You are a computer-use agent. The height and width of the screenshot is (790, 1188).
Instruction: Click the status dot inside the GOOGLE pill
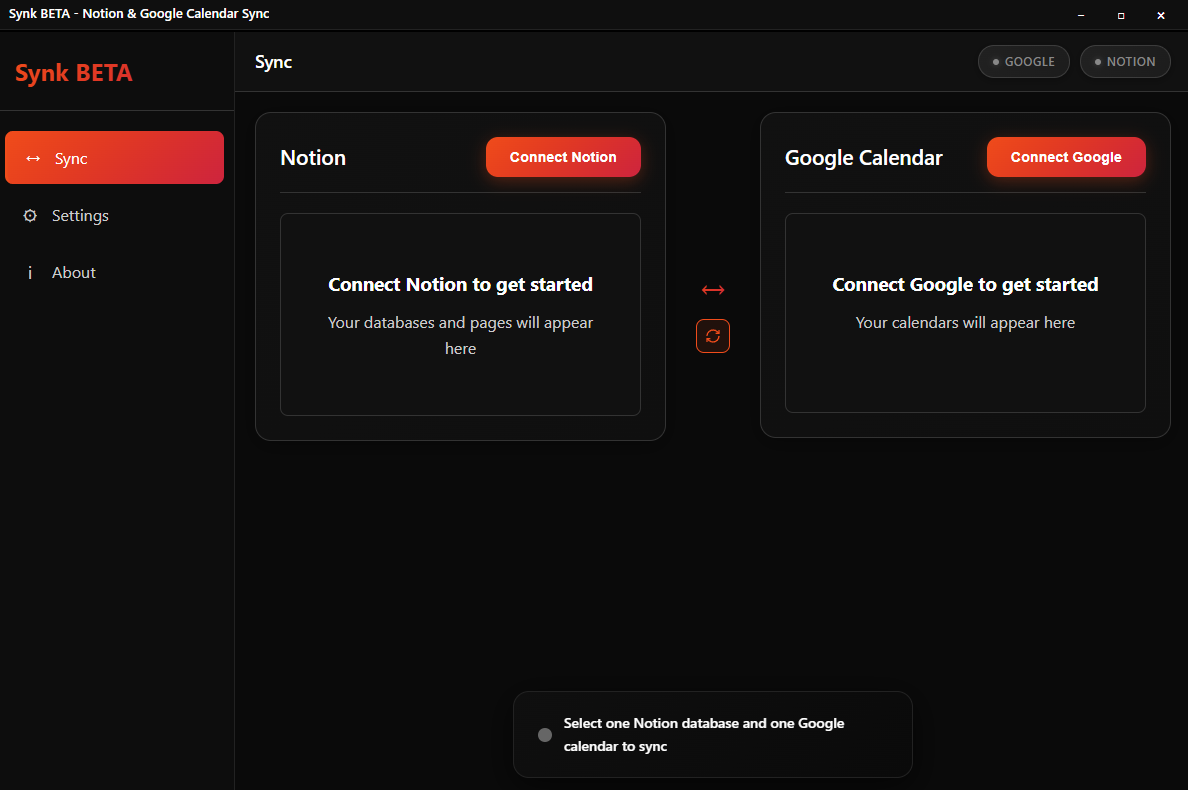click(x=996, y=61)
